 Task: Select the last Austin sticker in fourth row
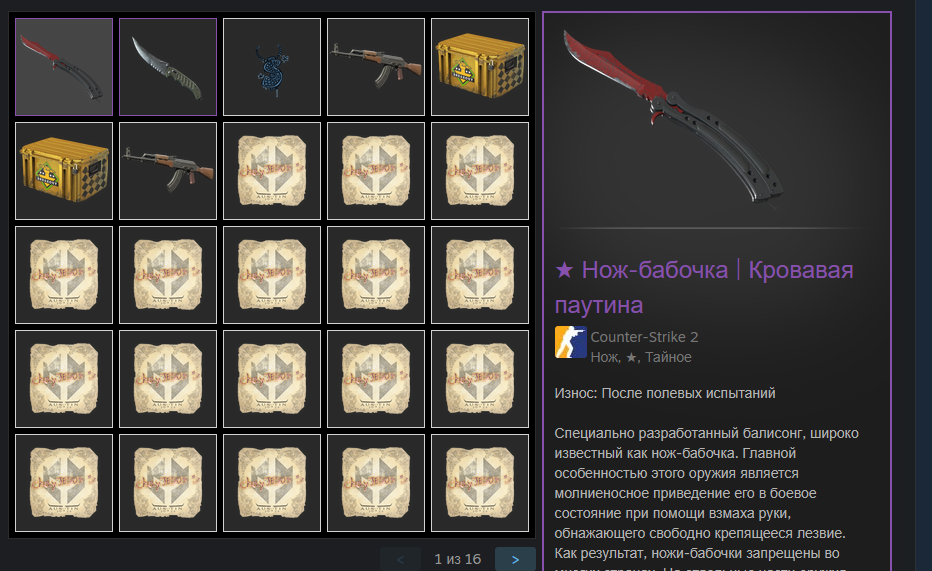click(480, 379)
